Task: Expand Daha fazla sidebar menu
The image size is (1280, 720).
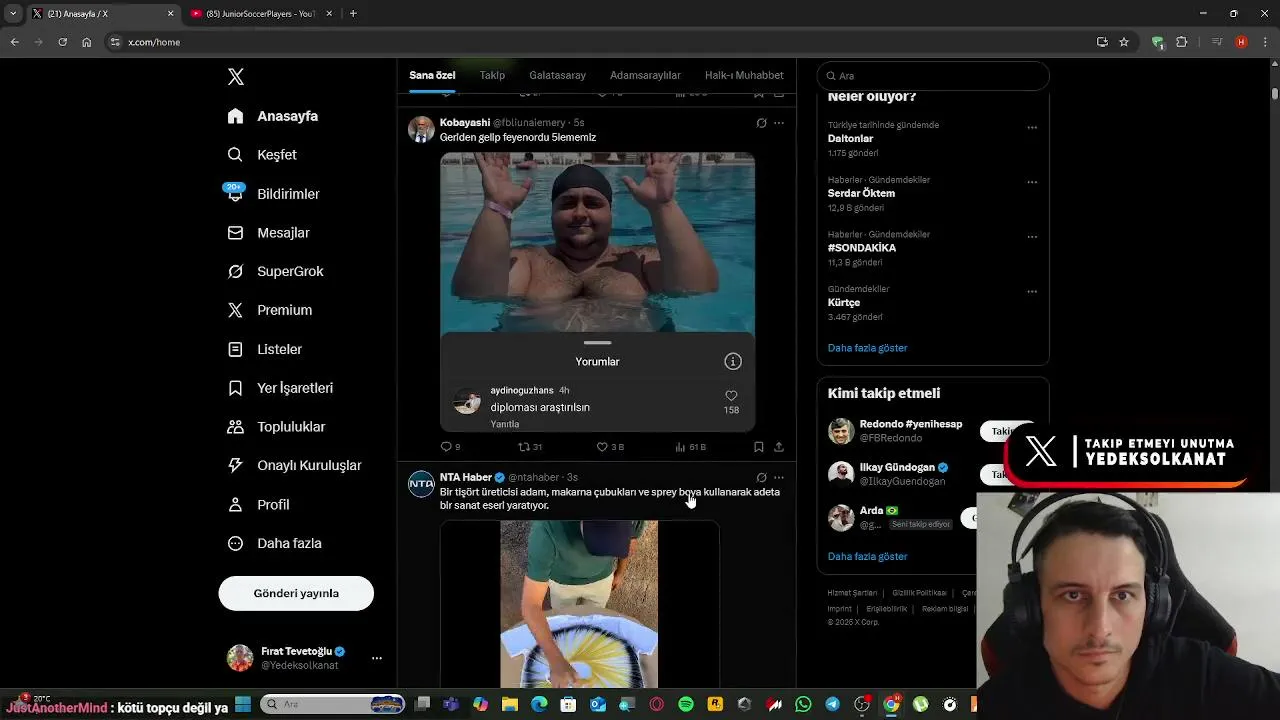Action: point(274,543)
